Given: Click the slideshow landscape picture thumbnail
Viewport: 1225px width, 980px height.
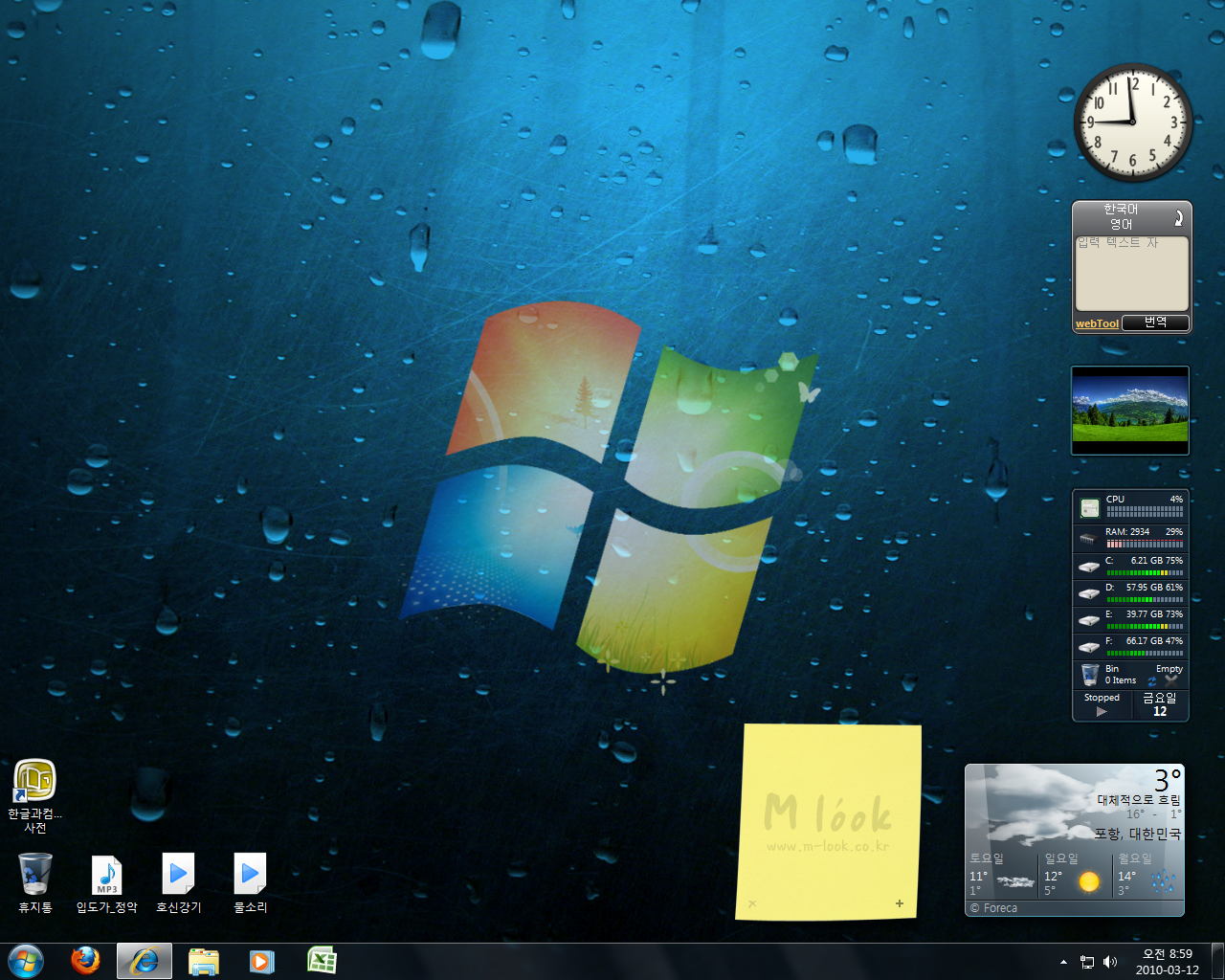Looking at the screenshot, I should [1130, 411].
